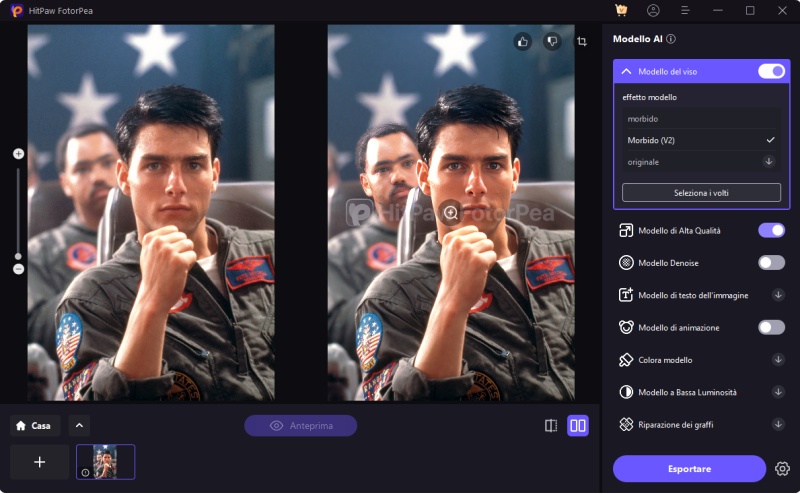This screenshot has height=494, width=800.
Task: Click the Modello Denoise icon
Action: click(626, 263)
